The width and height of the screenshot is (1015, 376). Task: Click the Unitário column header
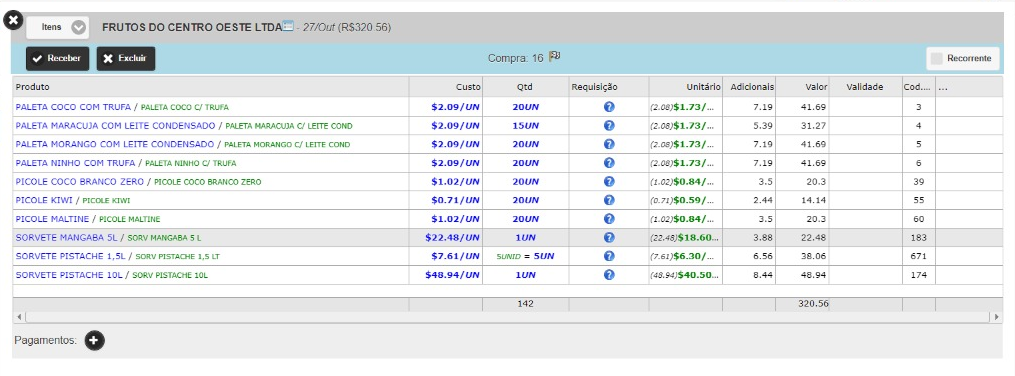(686, 87)
